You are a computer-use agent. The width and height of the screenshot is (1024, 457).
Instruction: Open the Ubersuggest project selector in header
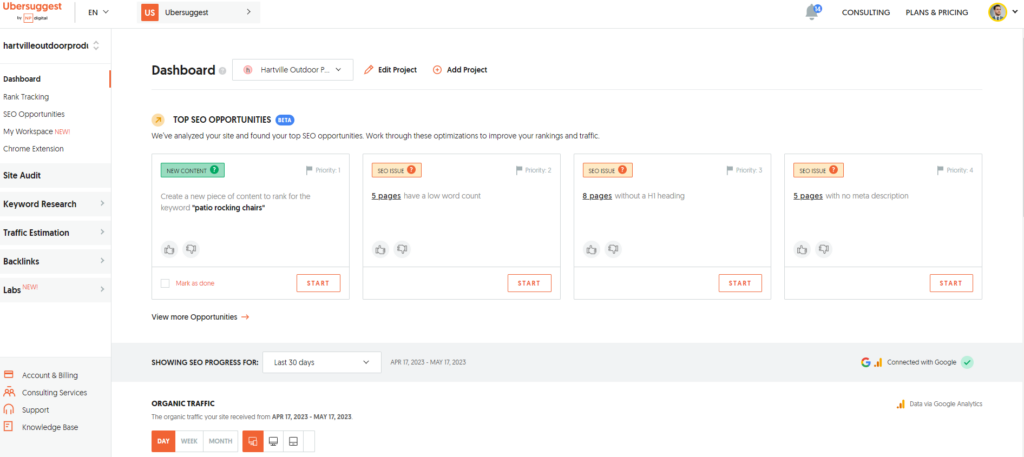click(x=200, y=12)
